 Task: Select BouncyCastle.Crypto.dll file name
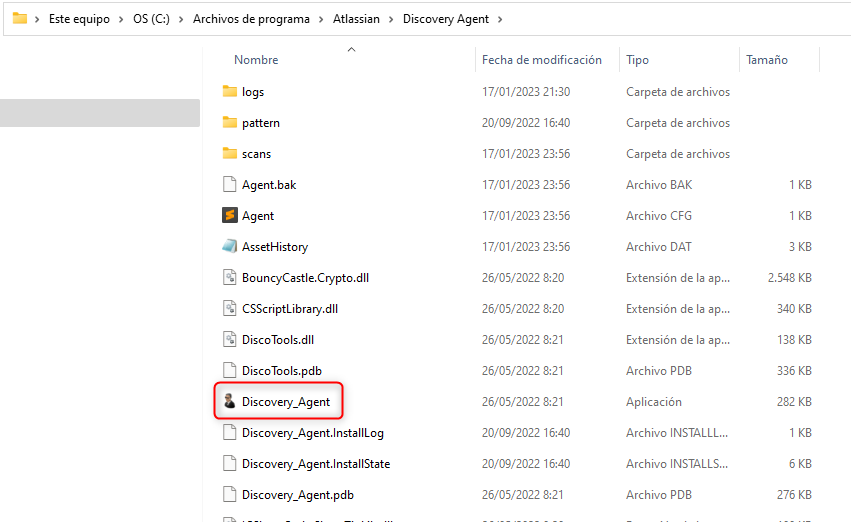306,277
